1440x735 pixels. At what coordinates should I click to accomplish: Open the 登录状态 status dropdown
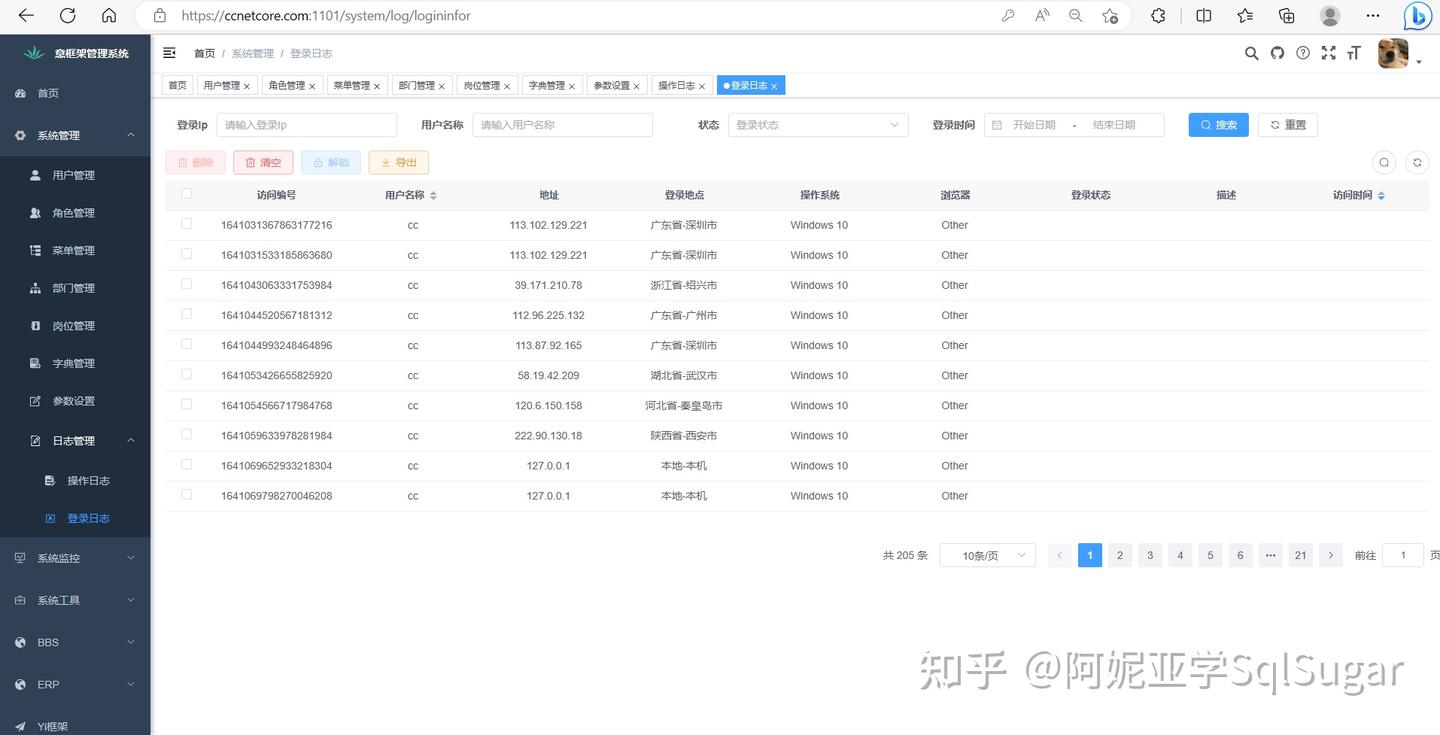818,124
